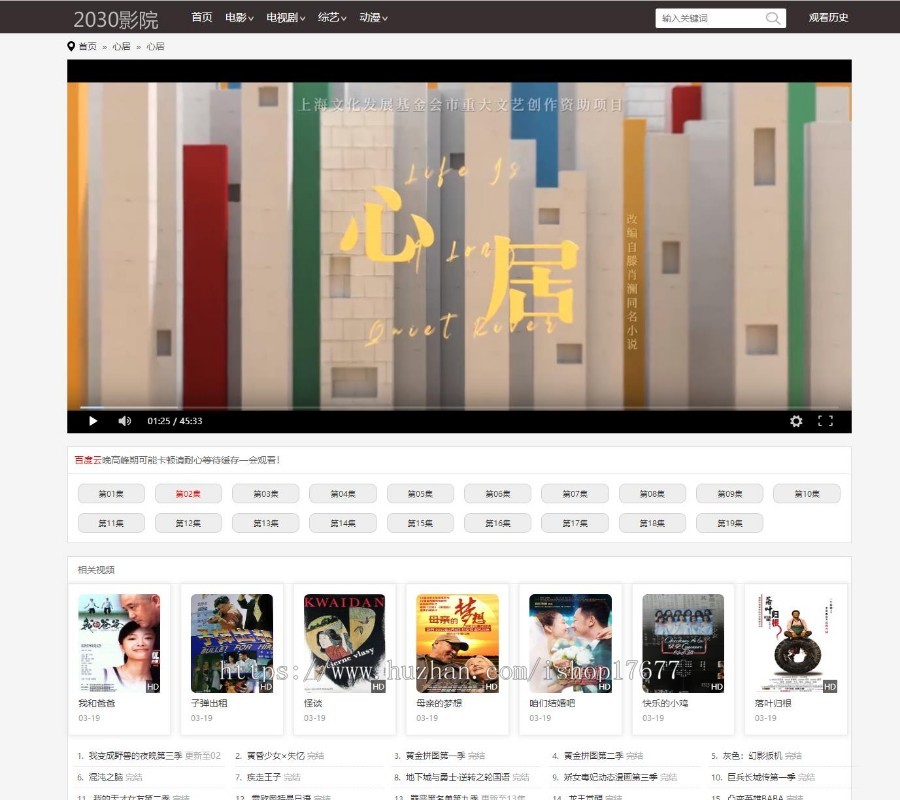
Task: Select episode 第08集
Action: coord(652,494)
